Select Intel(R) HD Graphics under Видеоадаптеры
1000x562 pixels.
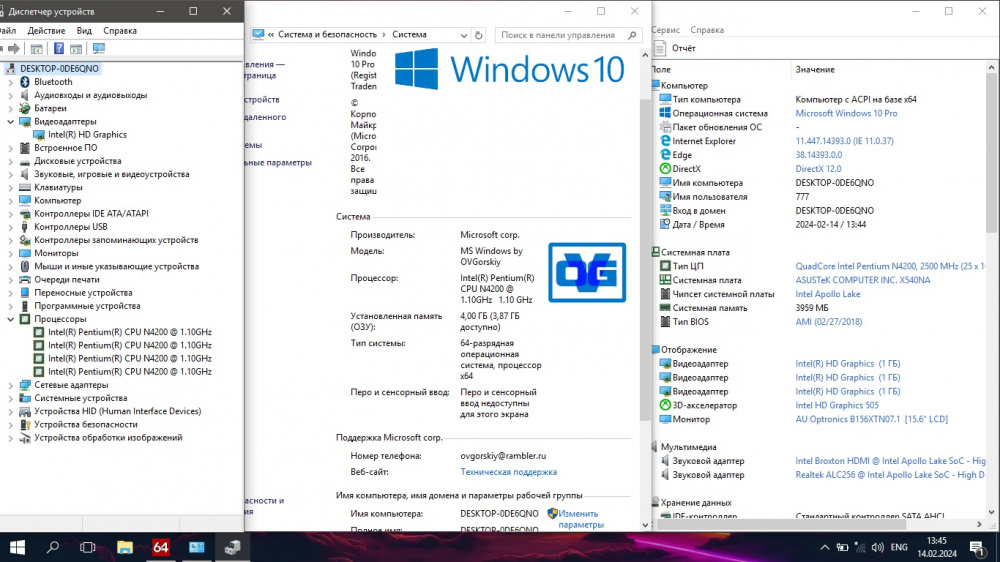coord(87,135)
